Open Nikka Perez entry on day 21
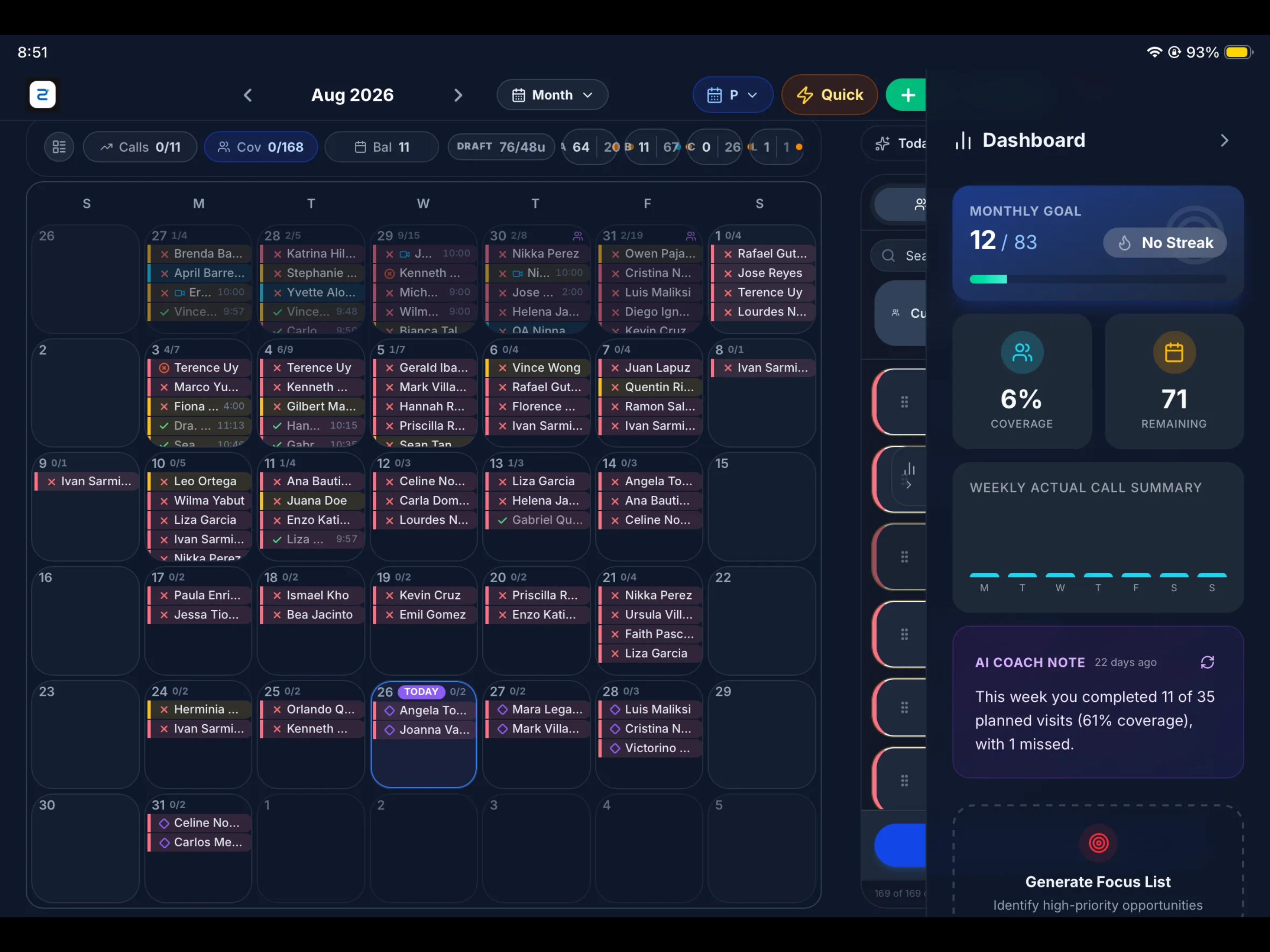The width and height of the screenshot is (1270, 952). pos(650,595)
